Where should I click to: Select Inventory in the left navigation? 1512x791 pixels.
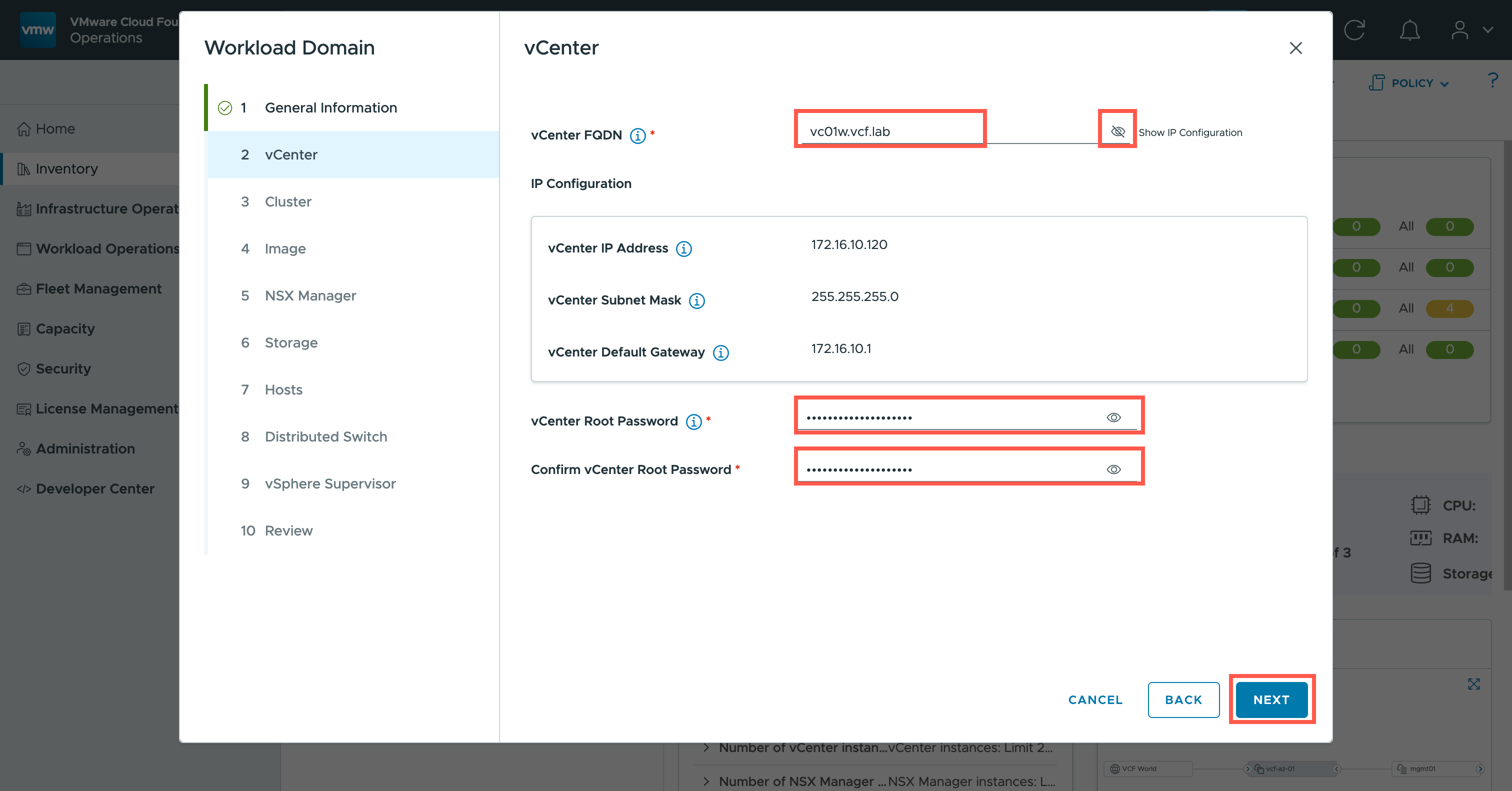[66, 169]
